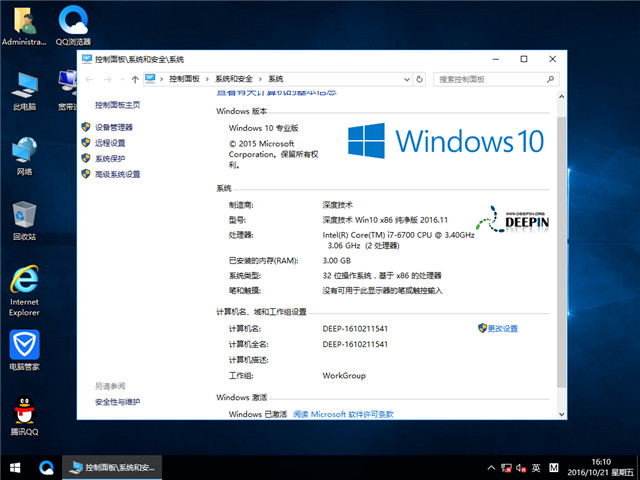The image size is (640, 480).
Task: Open 安全性与维护 link
Action: click(118, 402)
